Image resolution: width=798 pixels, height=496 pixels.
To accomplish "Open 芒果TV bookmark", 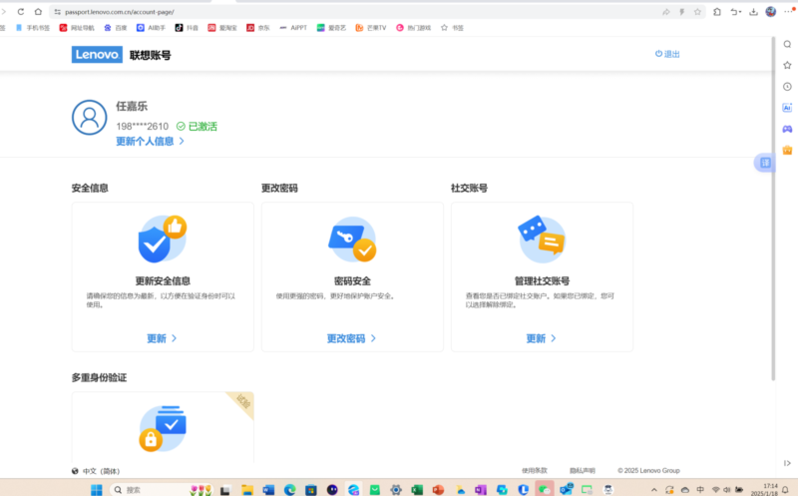I will click(x=371, y=28).
